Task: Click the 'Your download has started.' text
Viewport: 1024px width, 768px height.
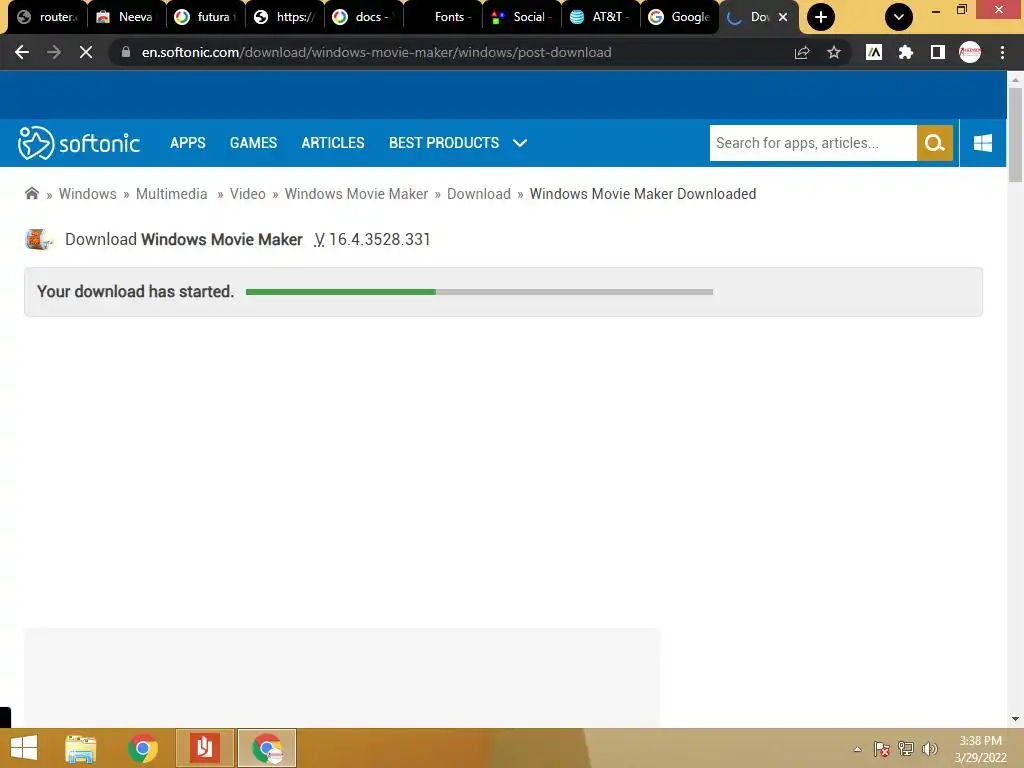Action: [135, 291]
